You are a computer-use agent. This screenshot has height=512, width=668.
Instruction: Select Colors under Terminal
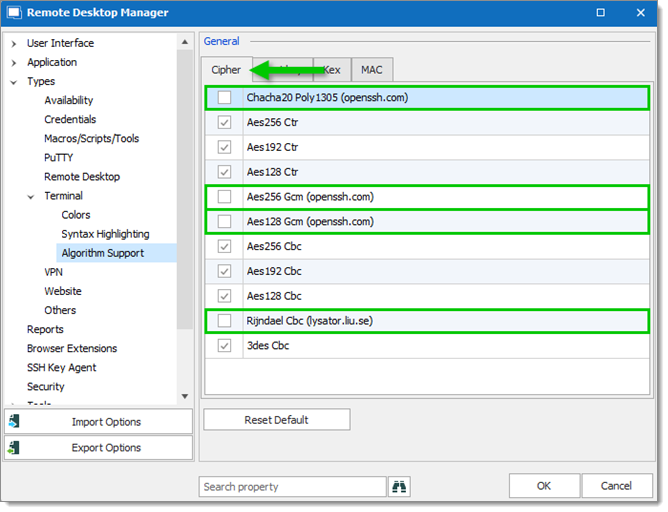coord(76,215)
